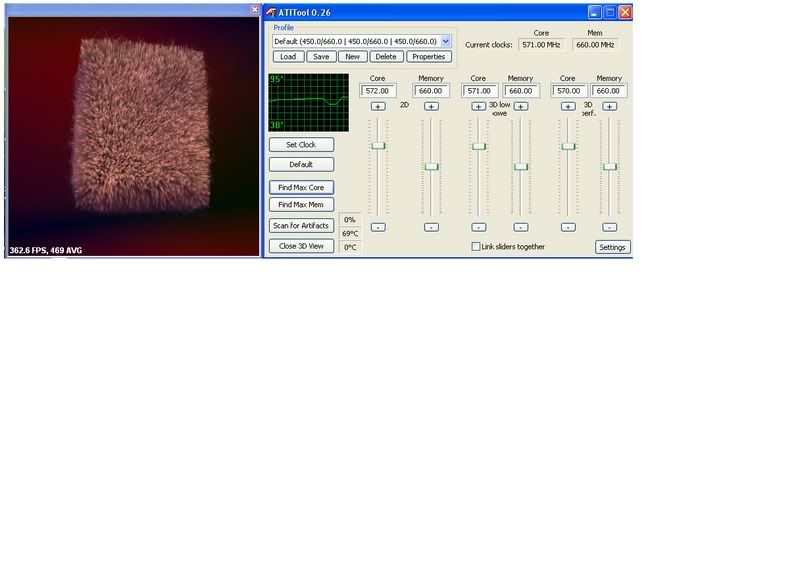This screenshot has height=569, width=800.
Task: Minimize the ATITool window
Action: tap(594, 12)
